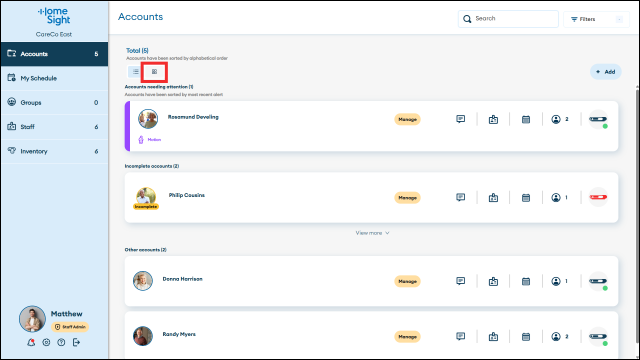This screenshot has height=360, width=640.
Task: Open calendar for Rosamund Develing
Action: point(526,119)
